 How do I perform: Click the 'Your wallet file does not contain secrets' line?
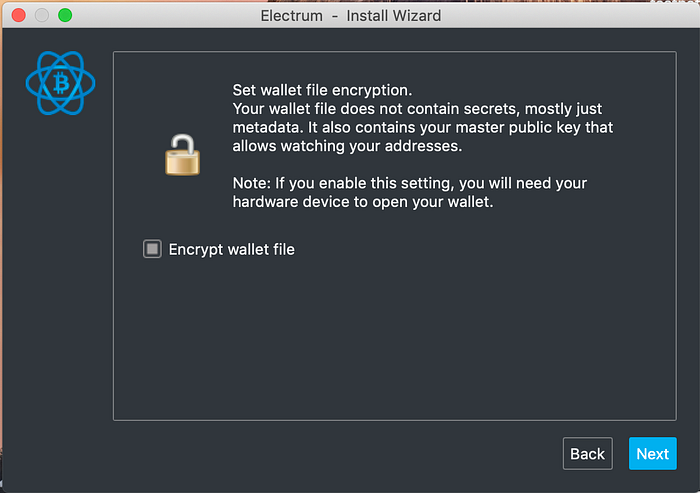tap(417, 109)
